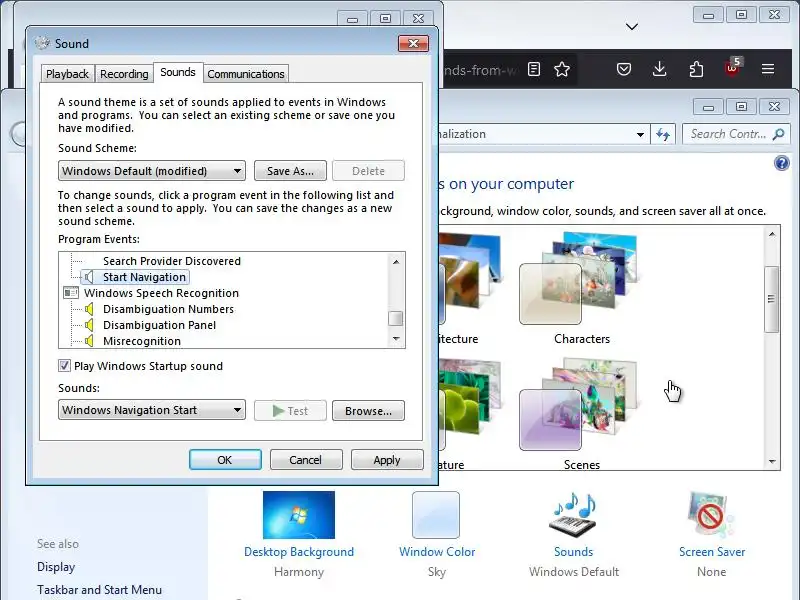800x600 pixels.
Task: Toggle Play Windows Startup sound checkbox
Action: click(x=64, y=366)
